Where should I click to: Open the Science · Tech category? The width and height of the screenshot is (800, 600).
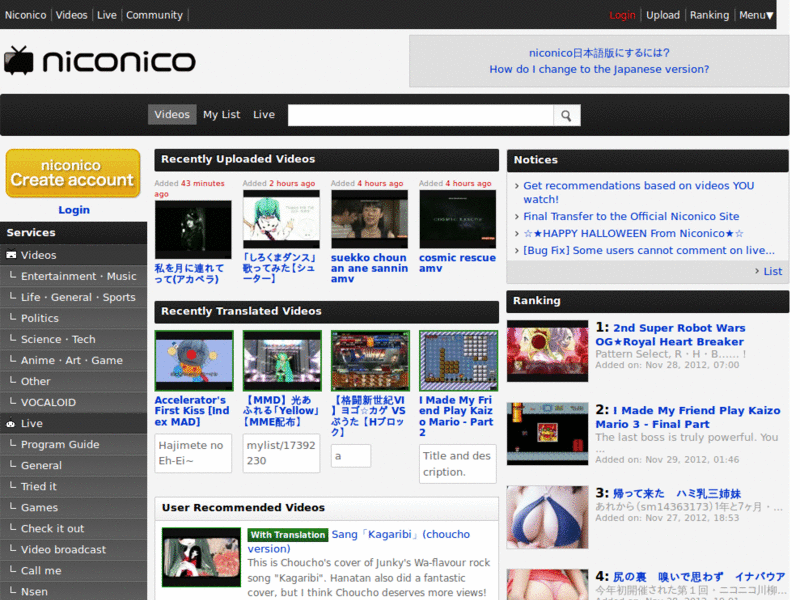click(x=73, y=339)
